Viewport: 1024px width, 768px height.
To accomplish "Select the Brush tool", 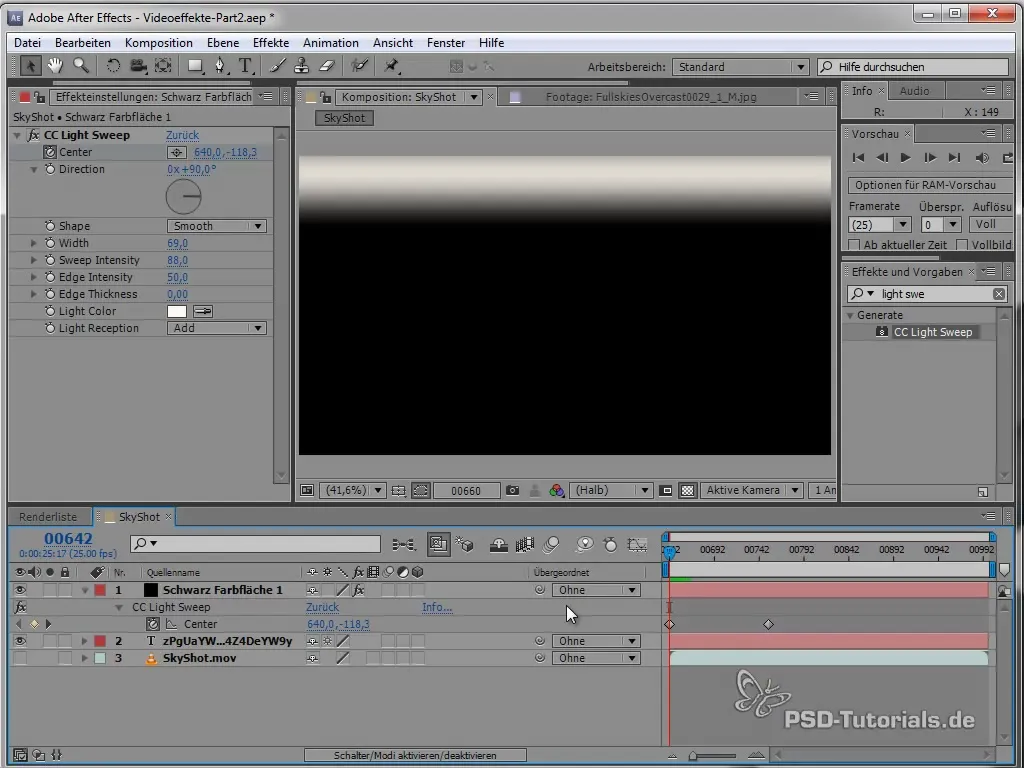I will pyautogui.click(x=277, y=66).
